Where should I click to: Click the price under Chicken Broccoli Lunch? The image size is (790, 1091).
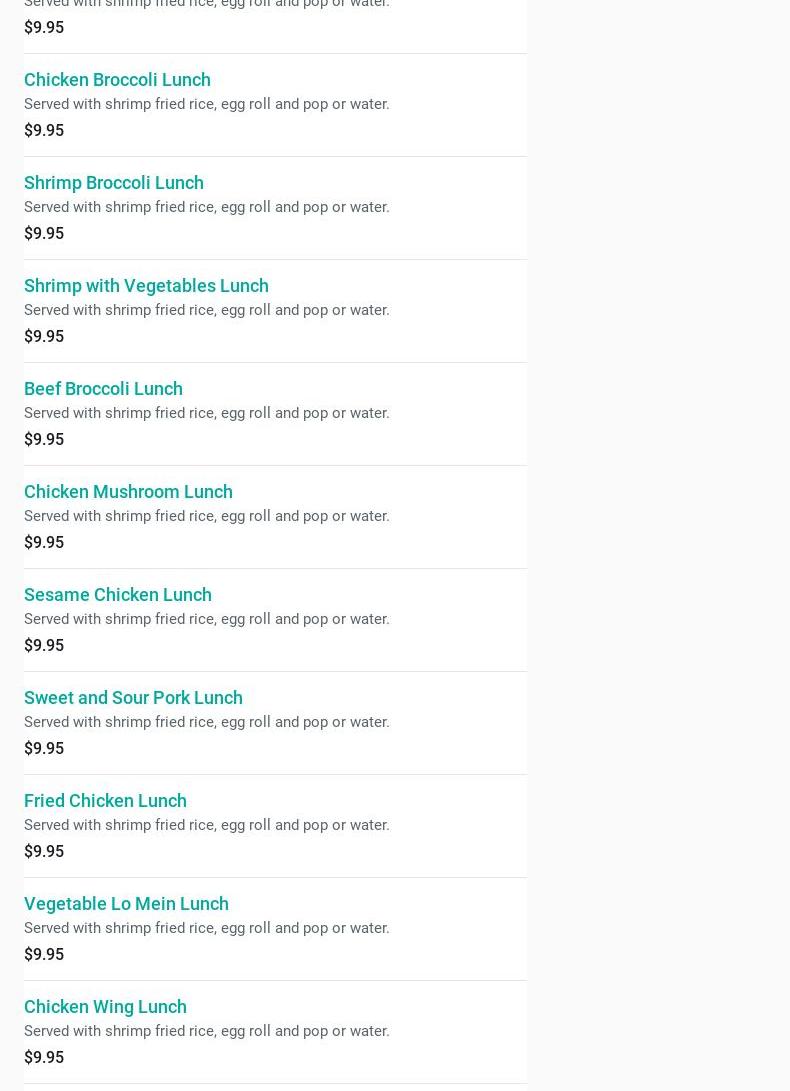click(44, 131)
